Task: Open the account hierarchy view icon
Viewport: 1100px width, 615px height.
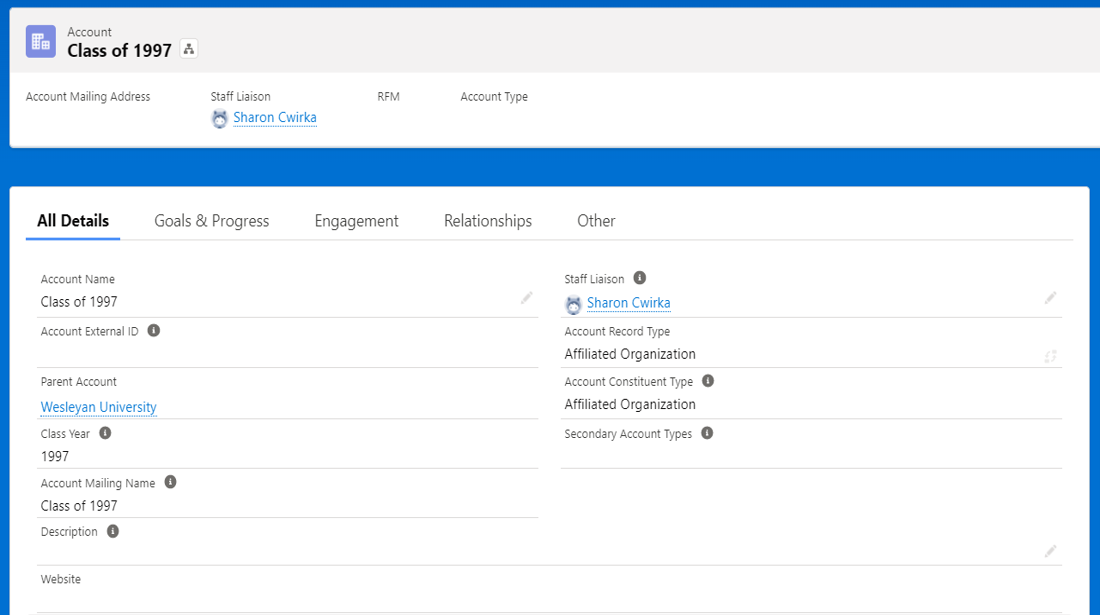Action: tap(189, 49)
